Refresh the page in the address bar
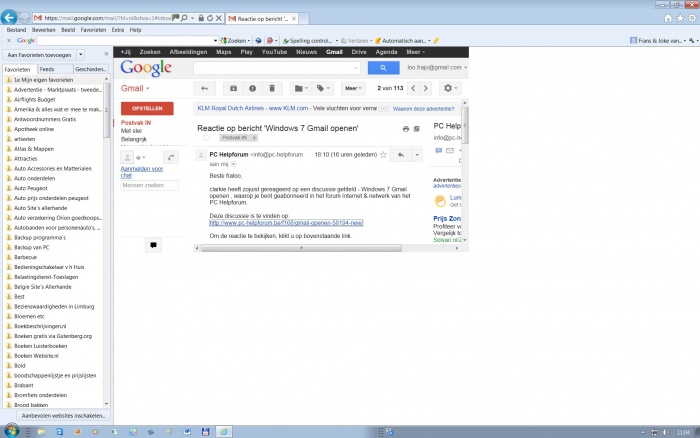This screenshot has width=700, height=438. pyautogui.click(x=210, y=18)
